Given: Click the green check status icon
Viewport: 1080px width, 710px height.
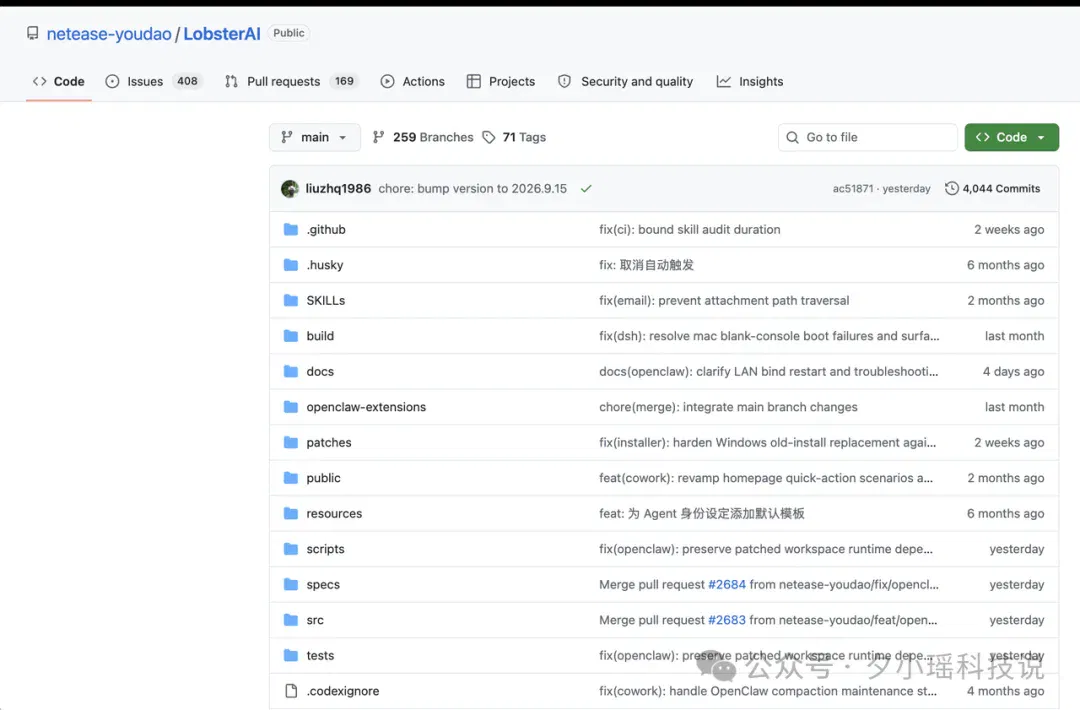Looking at the screenshot, I should pyautogui.click(x=586, y=189).
